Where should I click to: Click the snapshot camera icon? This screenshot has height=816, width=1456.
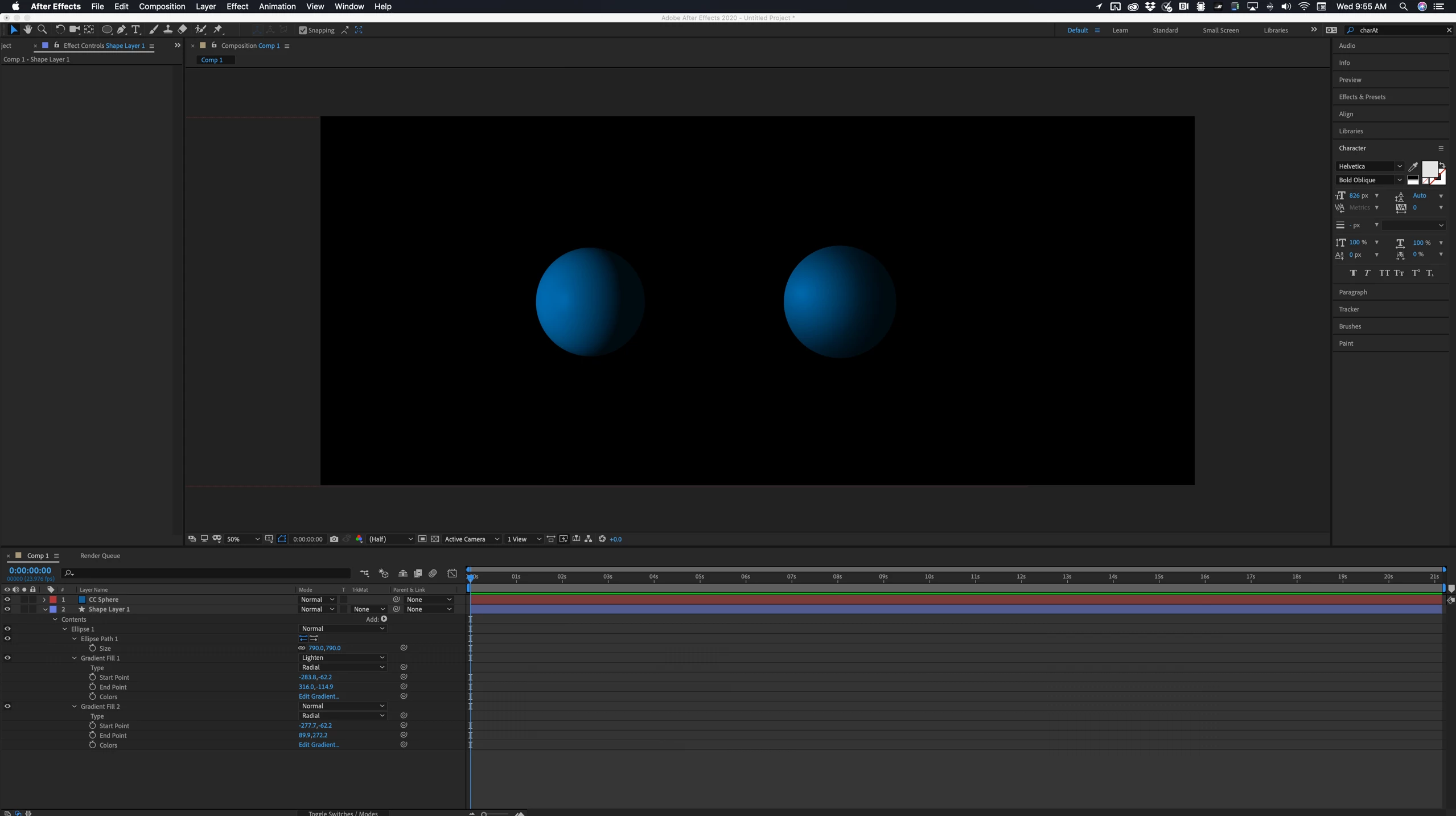pos(334,539)
